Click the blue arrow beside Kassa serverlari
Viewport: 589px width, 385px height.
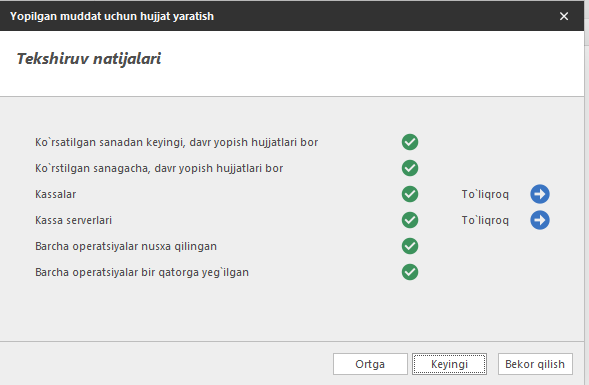[540, 220]
